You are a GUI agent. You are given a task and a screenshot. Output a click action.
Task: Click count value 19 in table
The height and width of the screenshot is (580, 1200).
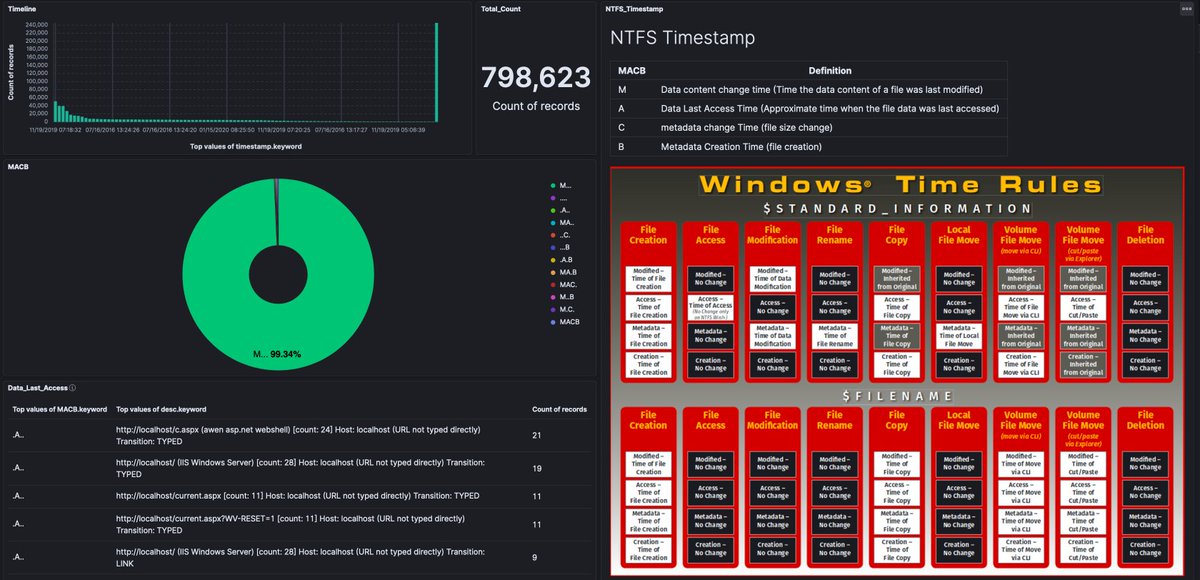pyautogui.click(x=536, y=467)
